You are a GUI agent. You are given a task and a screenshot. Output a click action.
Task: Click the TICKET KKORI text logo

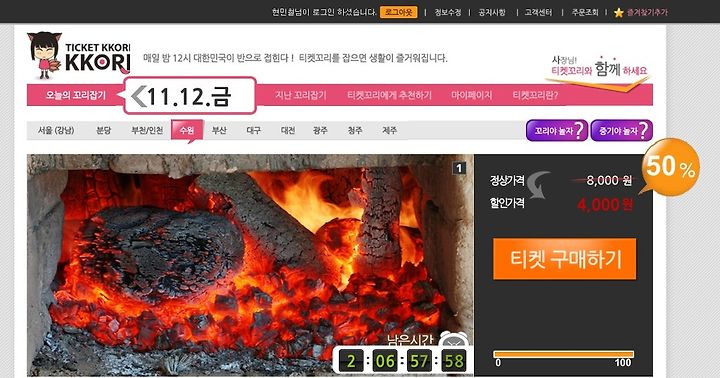pyautogui.click(x=97, y=58)
